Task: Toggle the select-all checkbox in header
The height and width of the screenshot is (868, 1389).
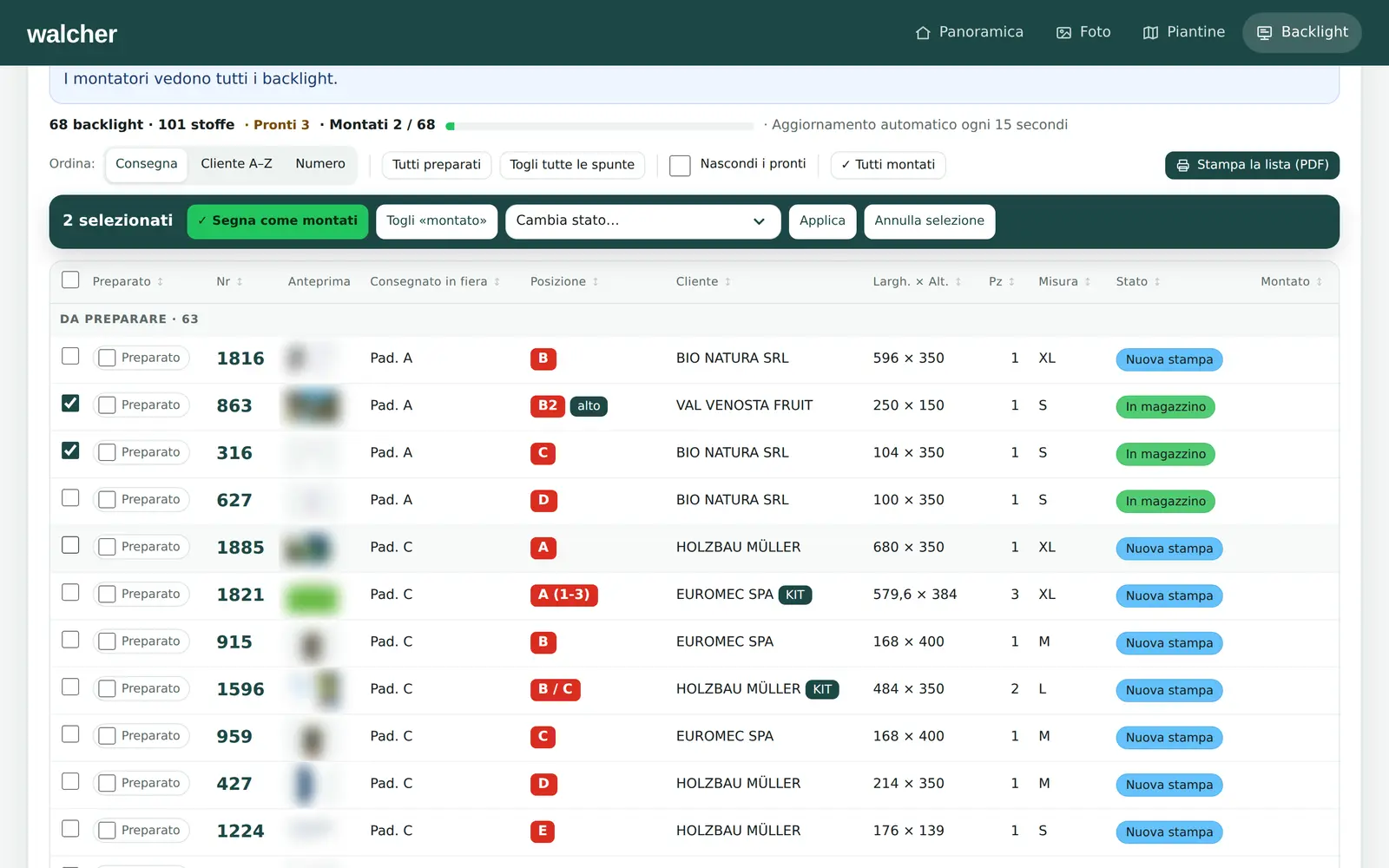Action: click(70, 279)
